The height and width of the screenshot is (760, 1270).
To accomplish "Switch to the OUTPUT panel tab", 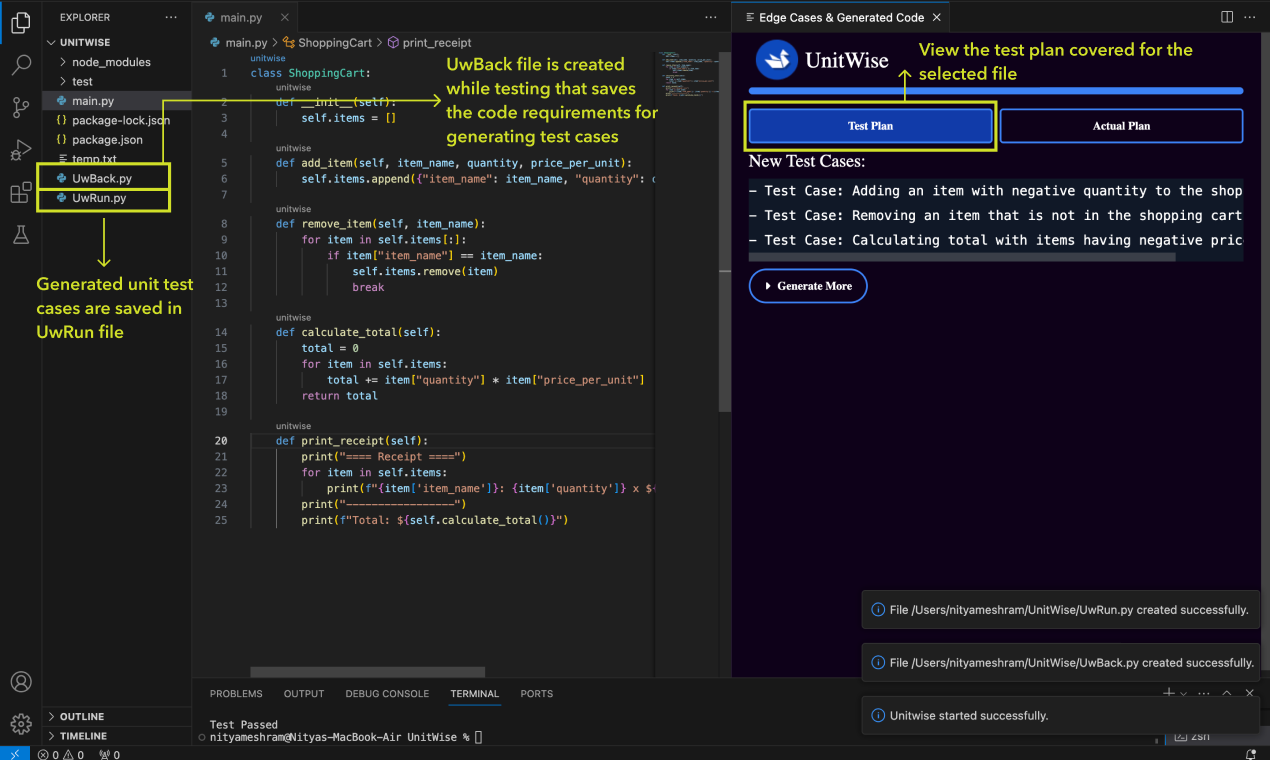I will [304, 693].
